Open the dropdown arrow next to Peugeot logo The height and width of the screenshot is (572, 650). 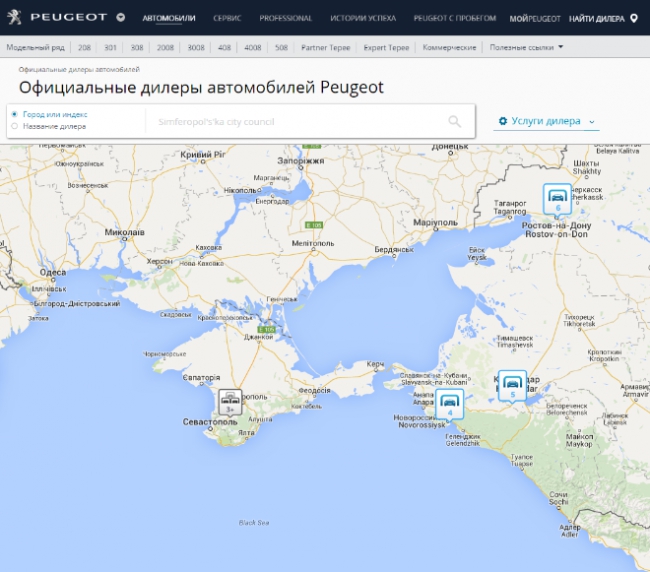[121, 18]
